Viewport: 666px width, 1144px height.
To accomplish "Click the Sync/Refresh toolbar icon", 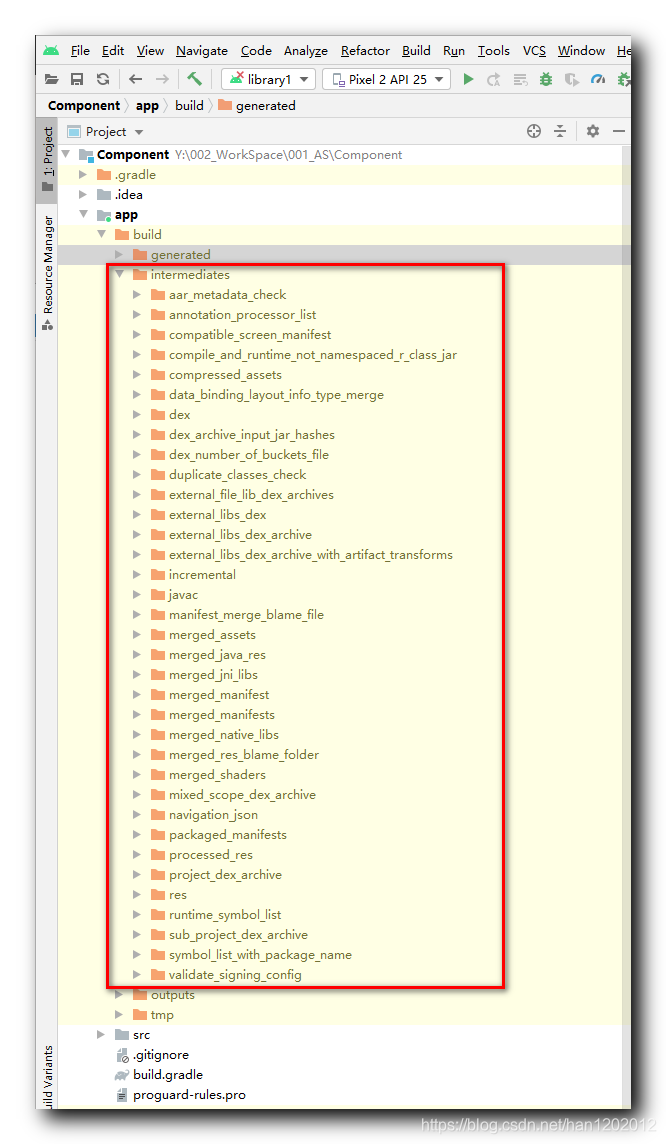I will (103, 80).
